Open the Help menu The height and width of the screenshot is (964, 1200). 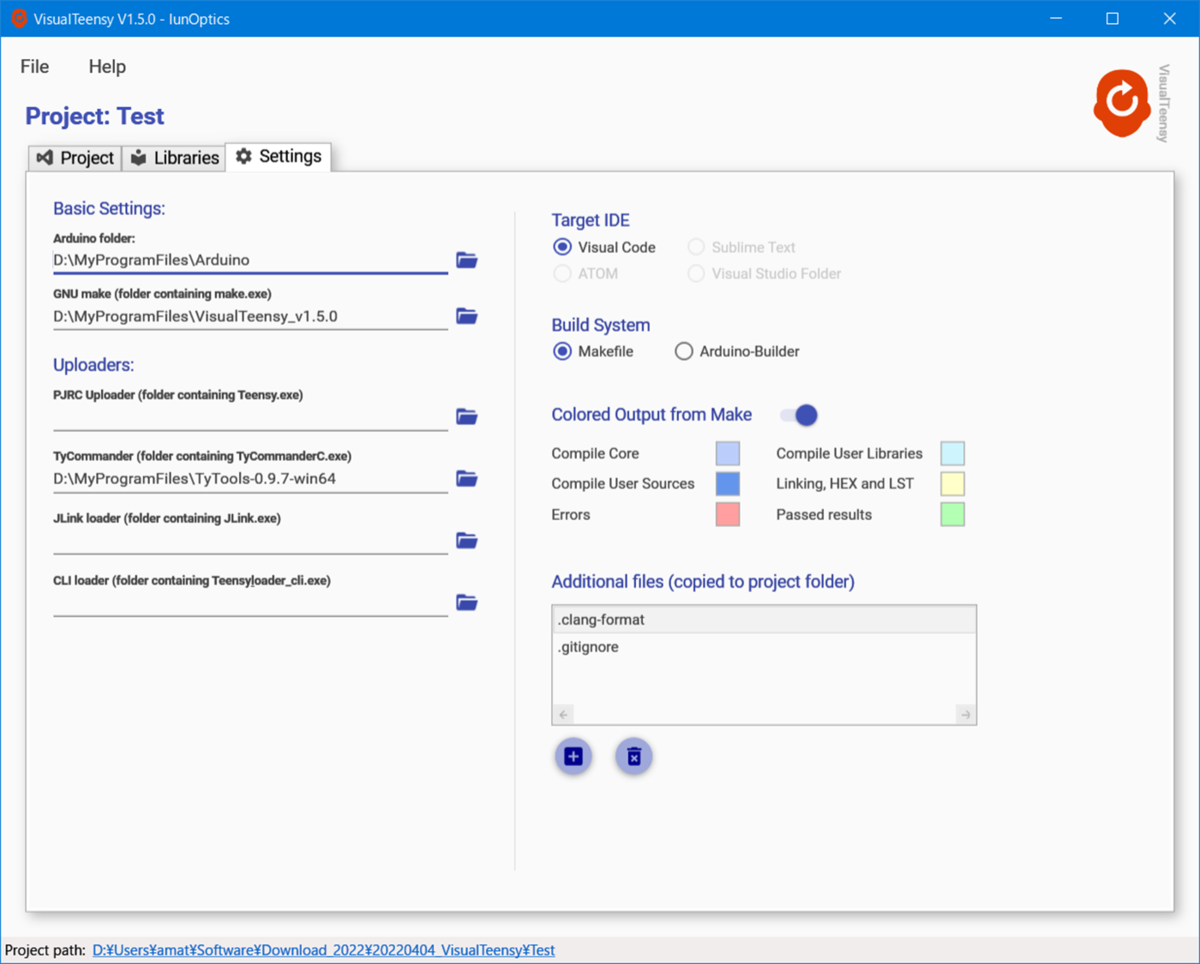click(x=107, y=67)
